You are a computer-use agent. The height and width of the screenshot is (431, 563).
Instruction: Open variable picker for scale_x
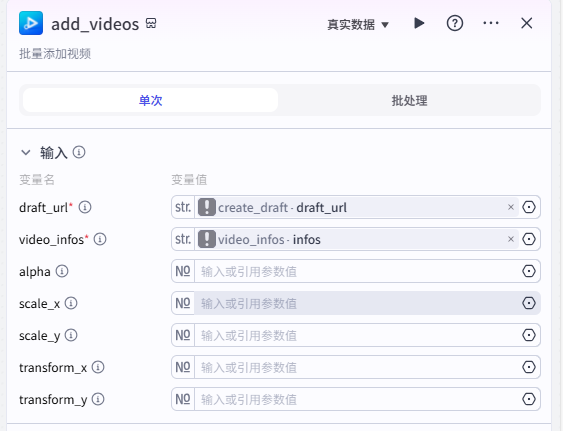[529, 303]
